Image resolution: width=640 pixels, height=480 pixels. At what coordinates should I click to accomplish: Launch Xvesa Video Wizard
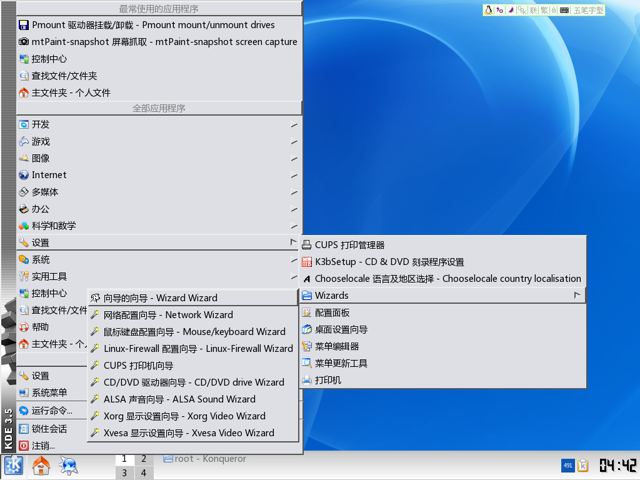pos(193,433)
